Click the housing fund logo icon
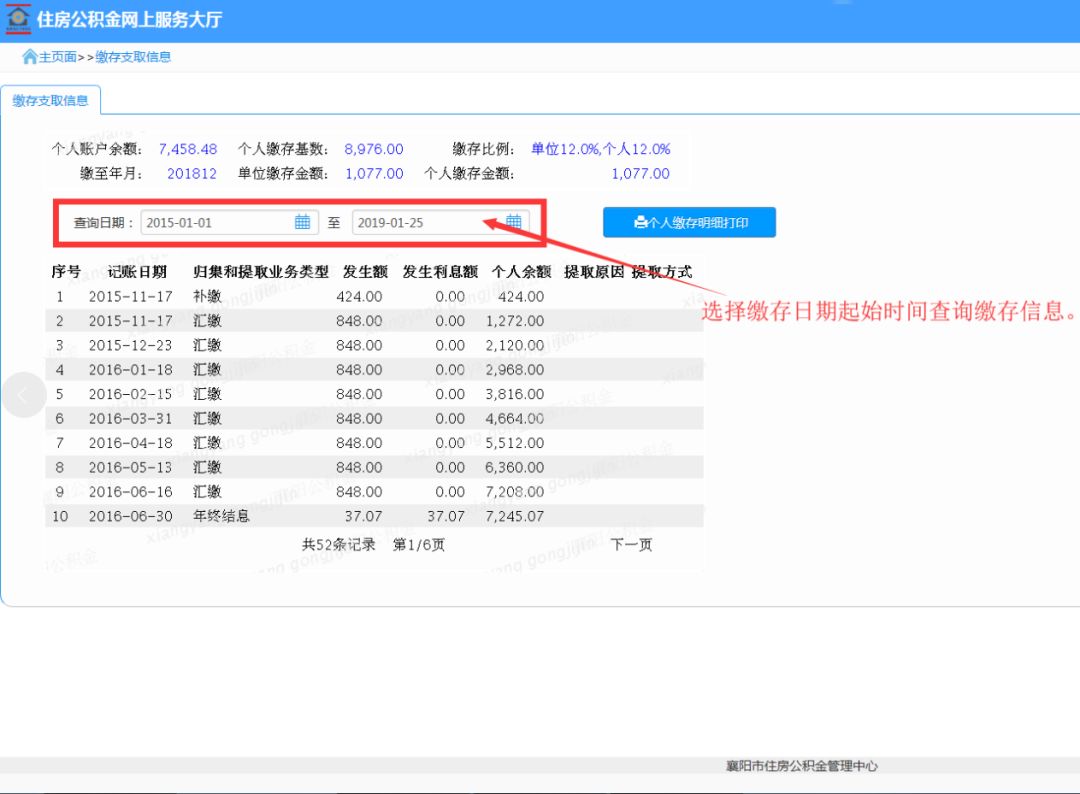 tap(18, 19)
